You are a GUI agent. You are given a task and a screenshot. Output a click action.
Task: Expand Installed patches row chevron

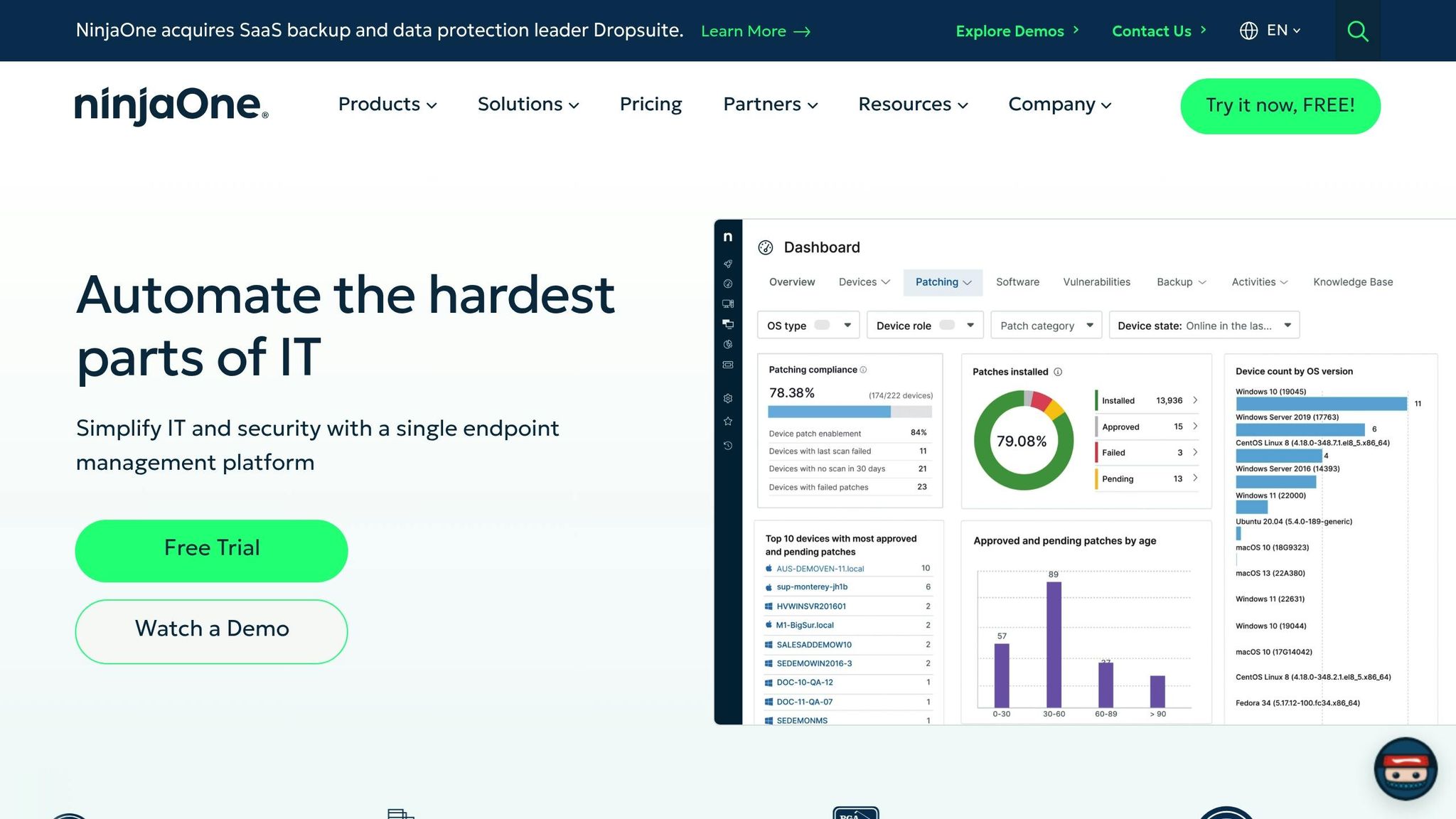coord(1195,400)
